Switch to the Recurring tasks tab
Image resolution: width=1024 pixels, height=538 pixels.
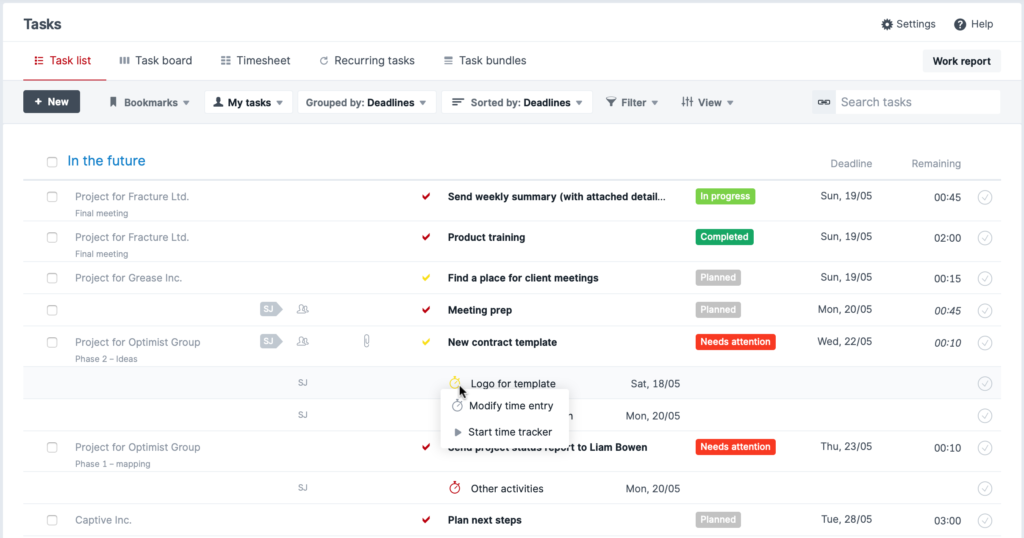[366, 61]
